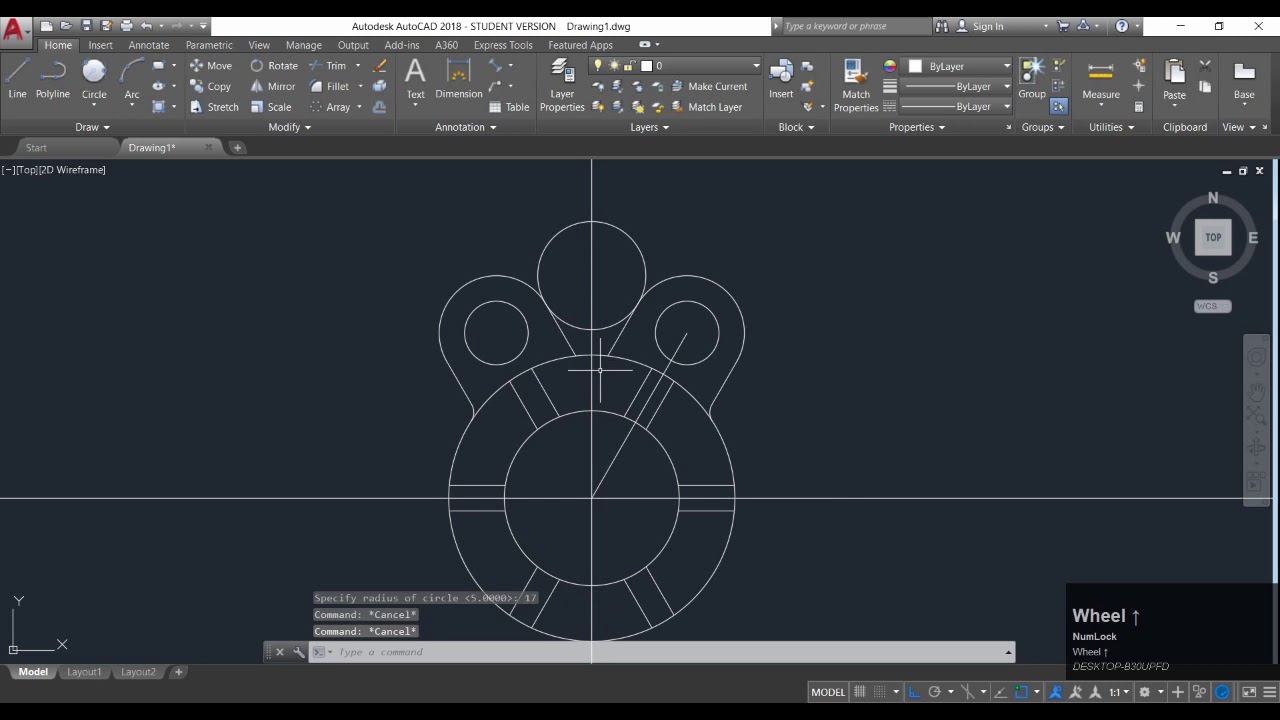
Task: Toggle Object Snap Tracking in status bar
Action: coord(1000,692)
